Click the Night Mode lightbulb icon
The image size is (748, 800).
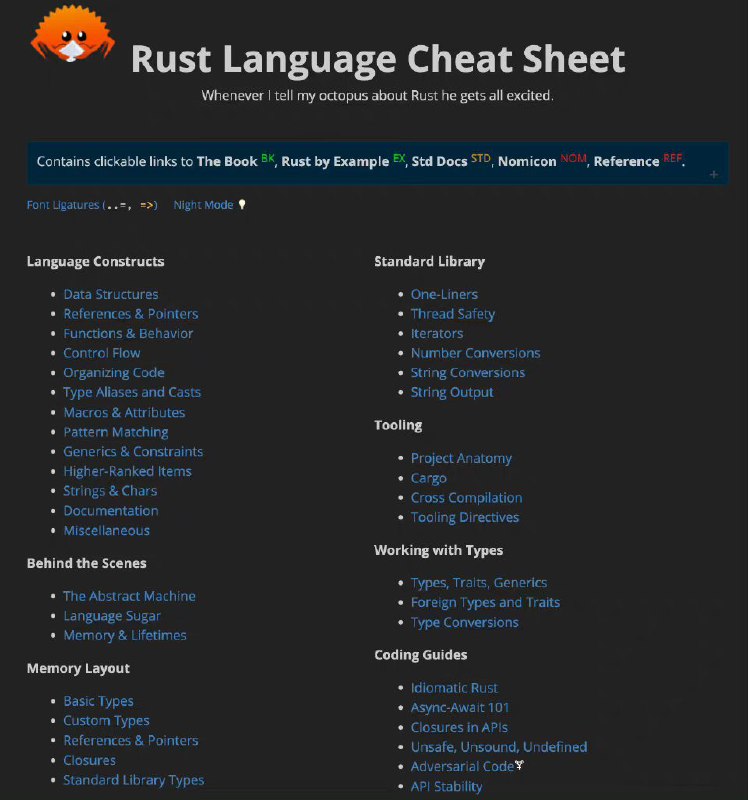(242, 205)
